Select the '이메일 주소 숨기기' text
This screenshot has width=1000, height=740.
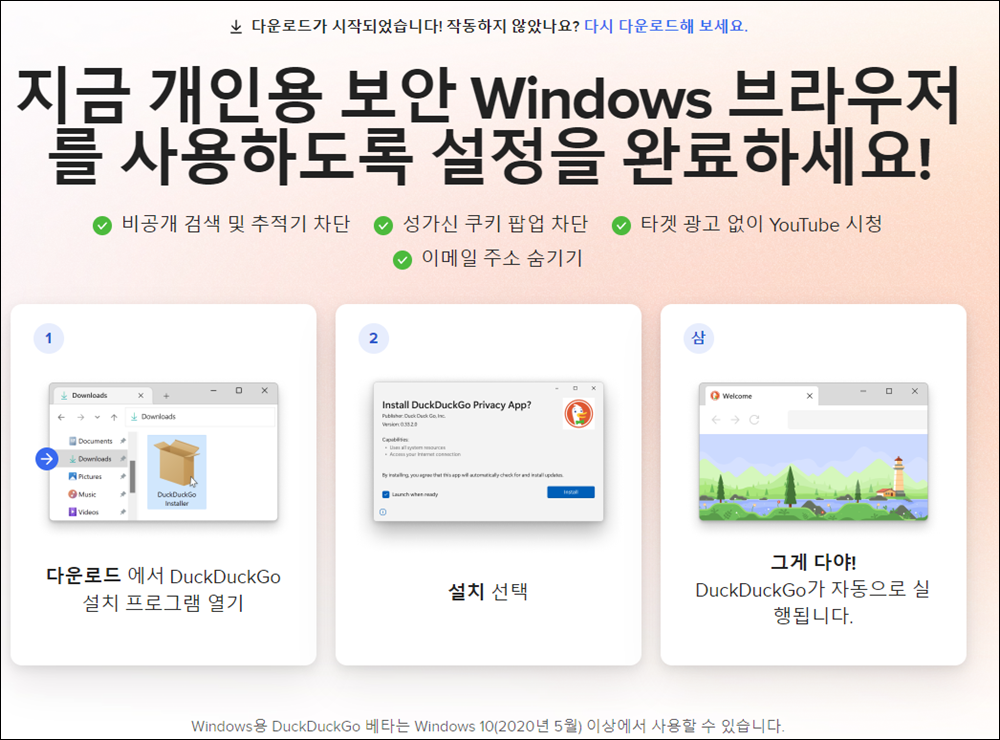(x=502, y=258)
